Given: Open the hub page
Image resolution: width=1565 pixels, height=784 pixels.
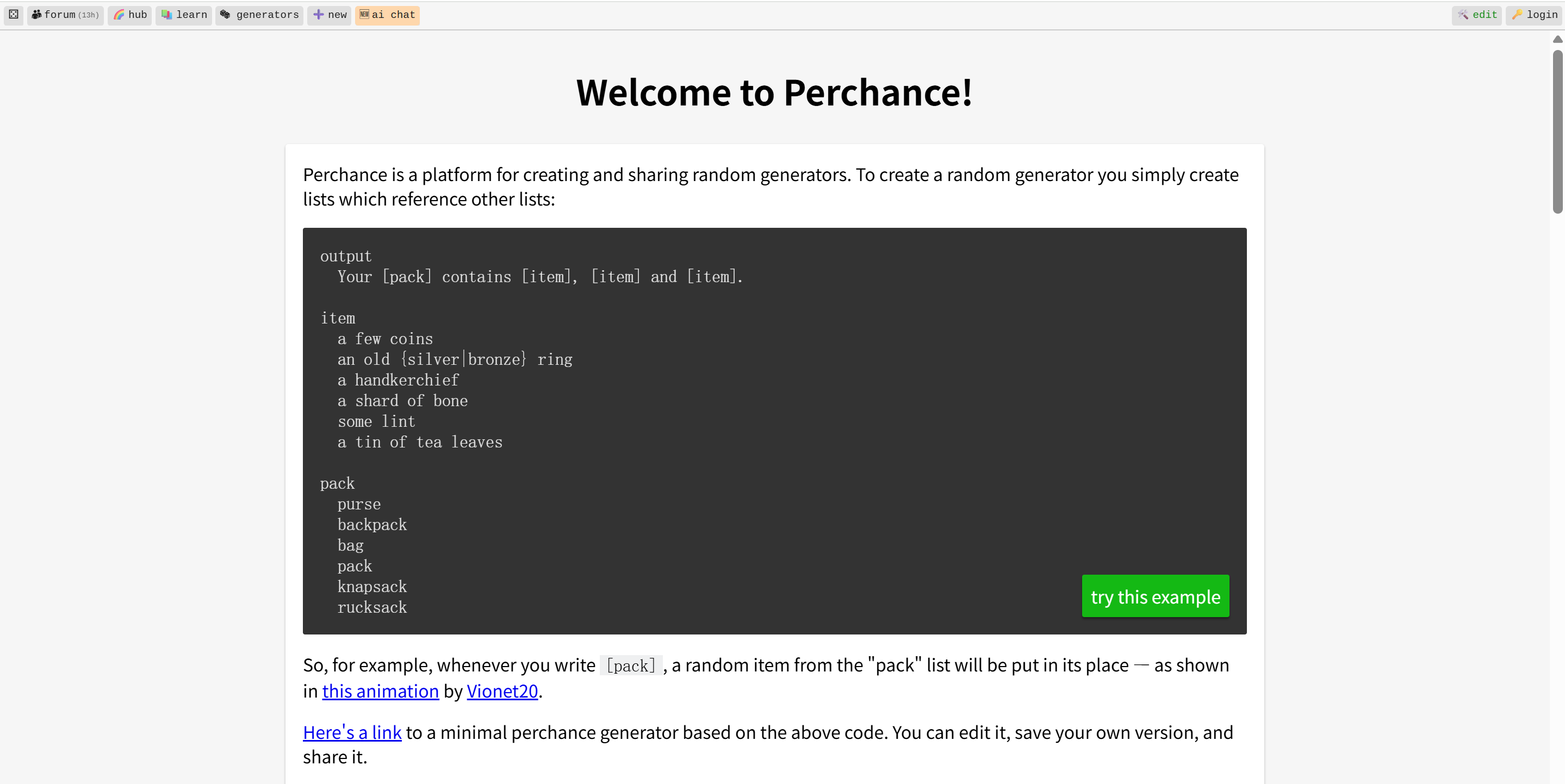Looking at the screenshot, I should tap(129, 15).
